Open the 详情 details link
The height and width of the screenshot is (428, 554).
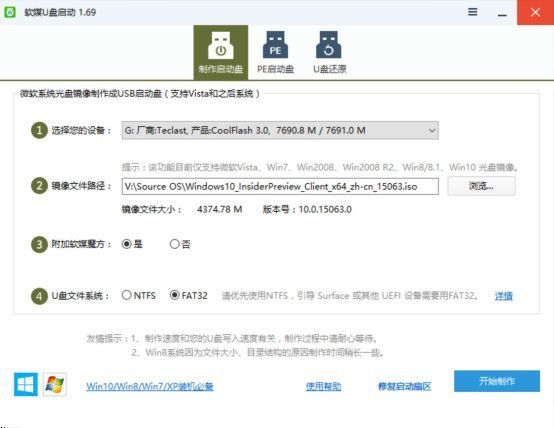coord(503,296)
